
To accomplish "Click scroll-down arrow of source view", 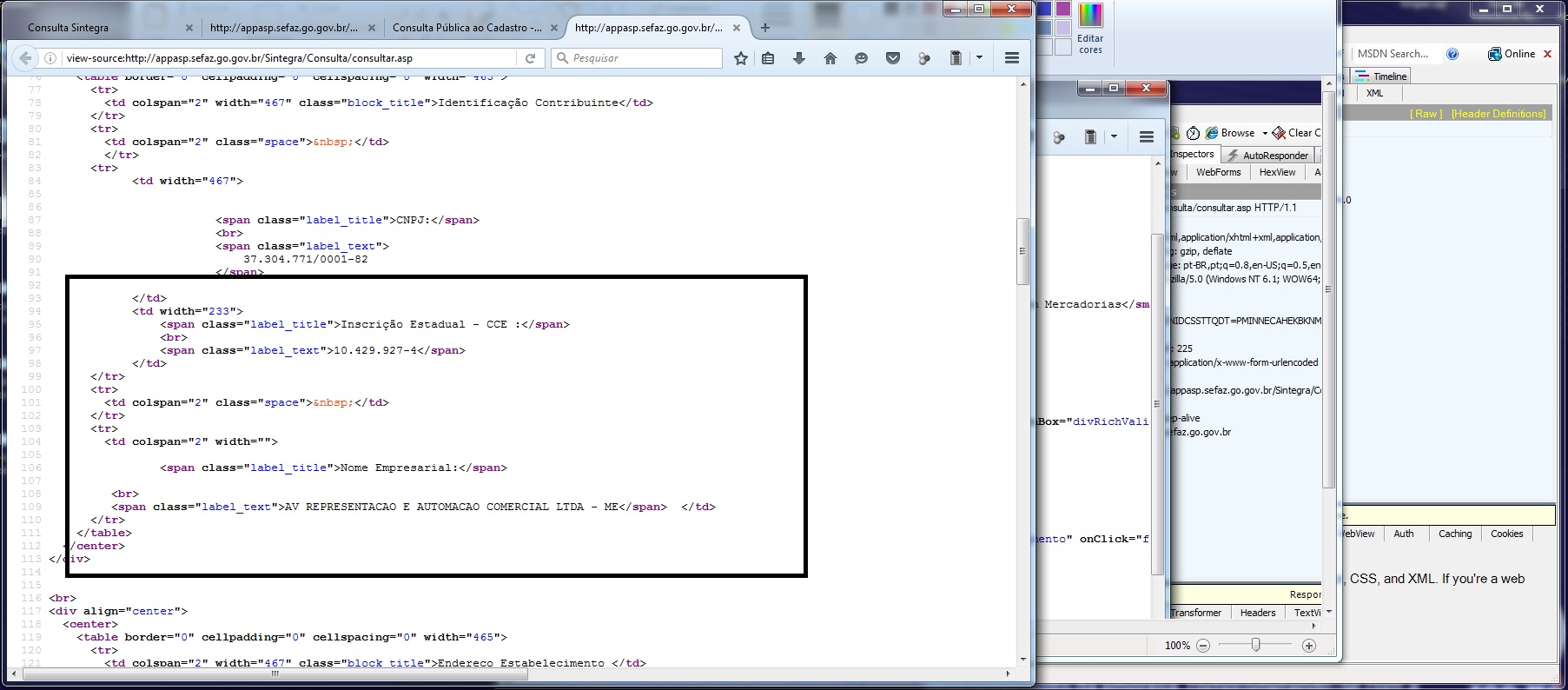I will [x=1022, y=660].
